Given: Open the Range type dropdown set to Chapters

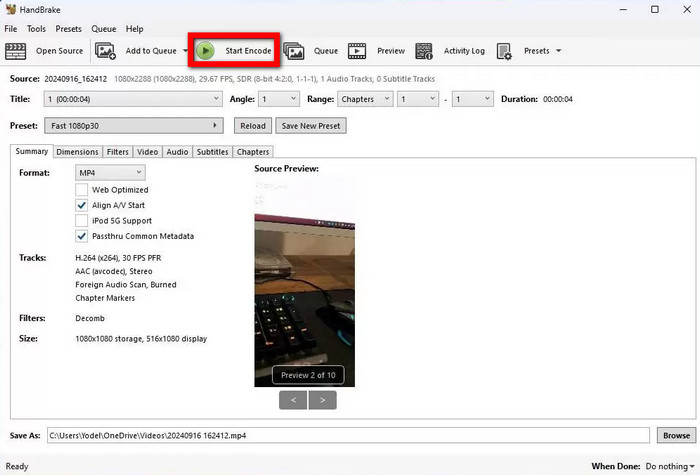Looking at the screenshot, I should [365, 99].
